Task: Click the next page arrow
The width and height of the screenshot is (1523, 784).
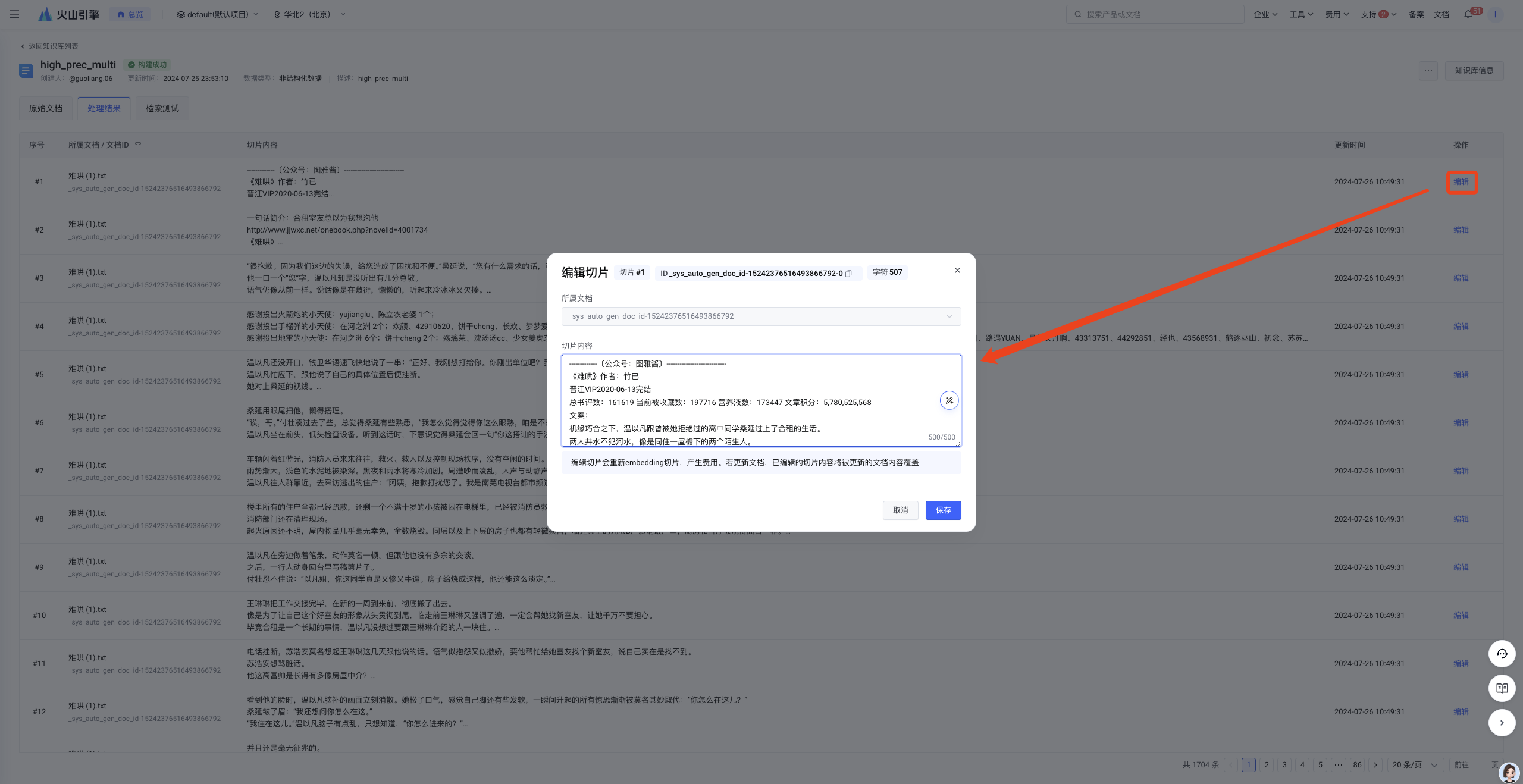Action: [1375, 764]
